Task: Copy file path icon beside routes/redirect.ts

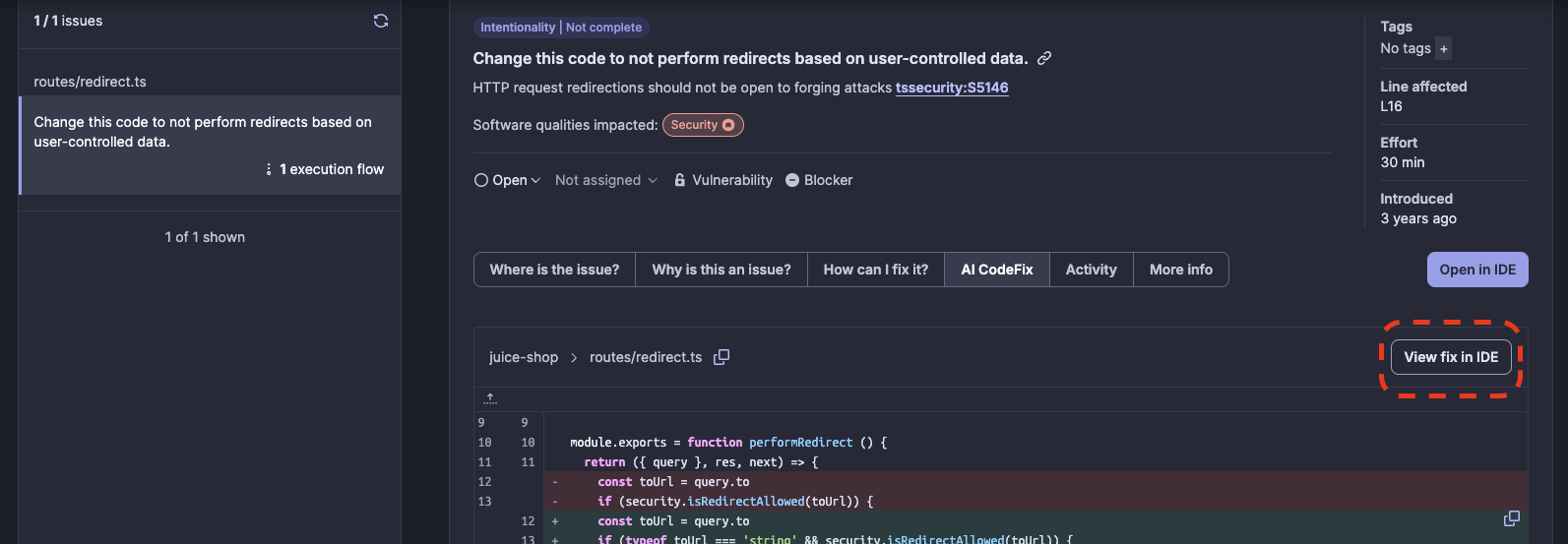Action: coord(721,357)
